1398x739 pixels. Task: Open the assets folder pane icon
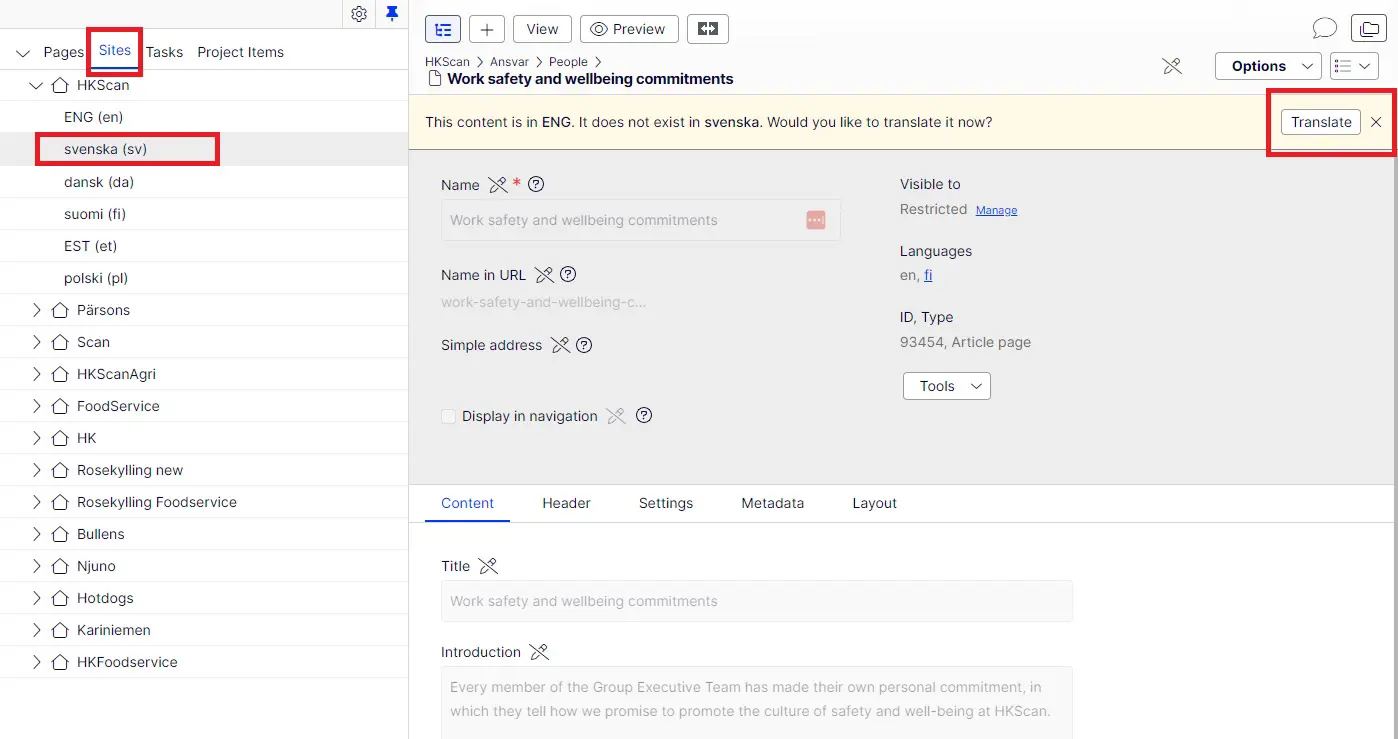point(1368,29)
